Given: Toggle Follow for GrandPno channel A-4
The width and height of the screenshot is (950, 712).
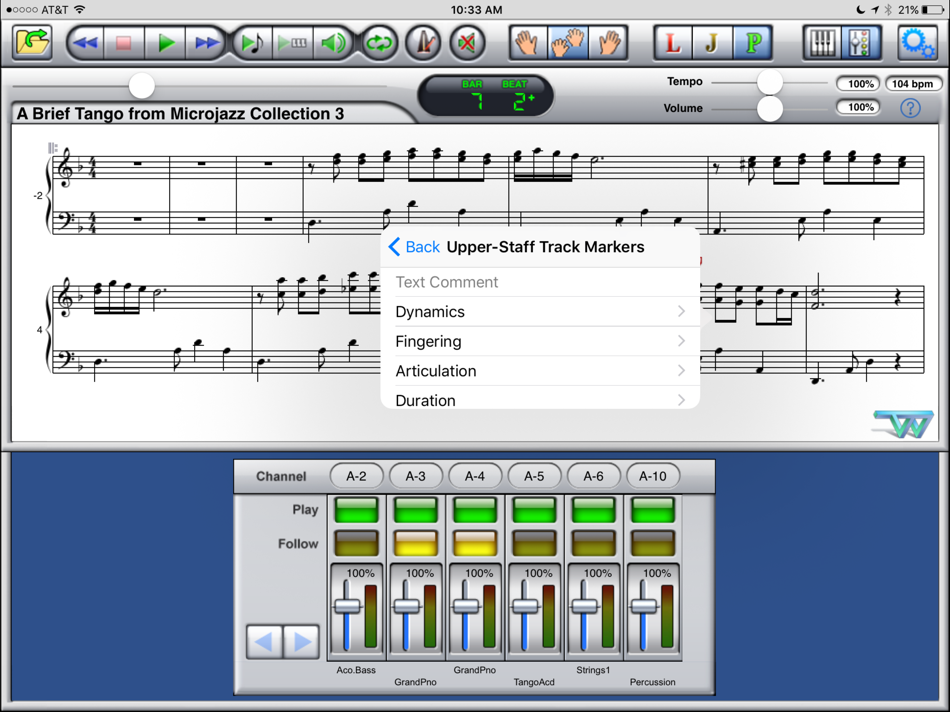Looking at the screenshot, I should pyautogui.click(x=475, y=544).
